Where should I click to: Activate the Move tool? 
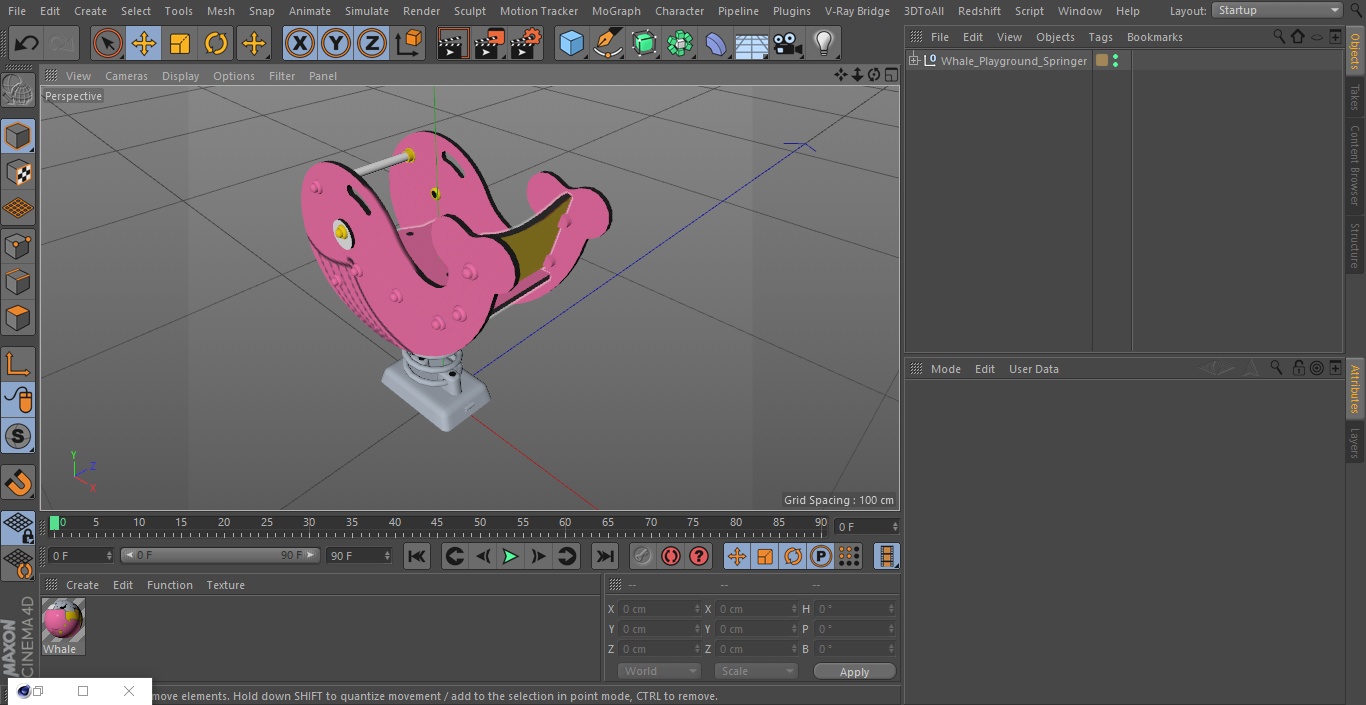pos(144,44)
